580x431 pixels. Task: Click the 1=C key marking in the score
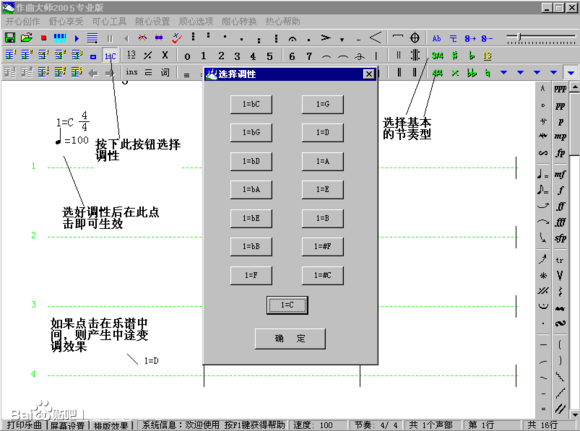tap(65, 122)
